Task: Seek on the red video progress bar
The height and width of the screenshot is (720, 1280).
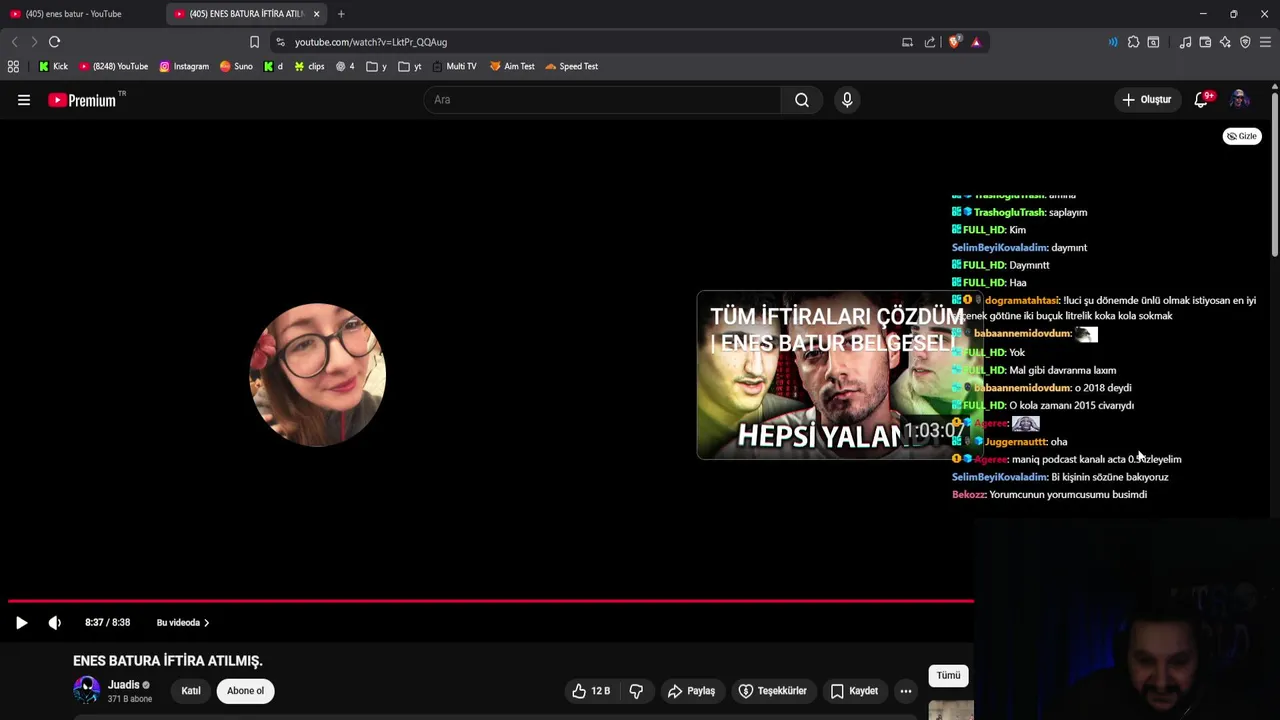Action: pos(490,601)
